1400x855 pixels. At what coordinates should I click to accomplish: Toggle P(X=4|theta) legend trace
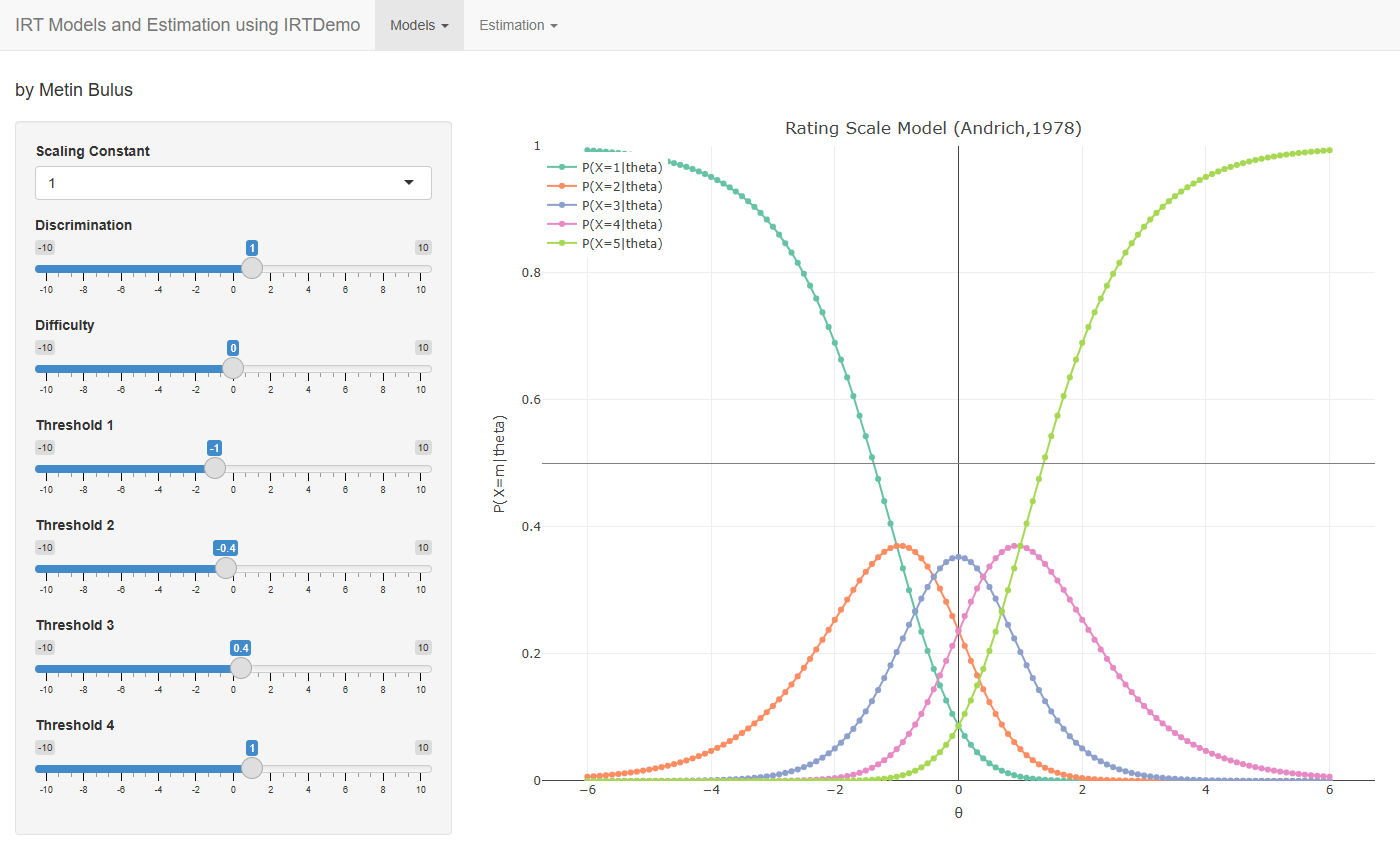[x=604, y=224]
